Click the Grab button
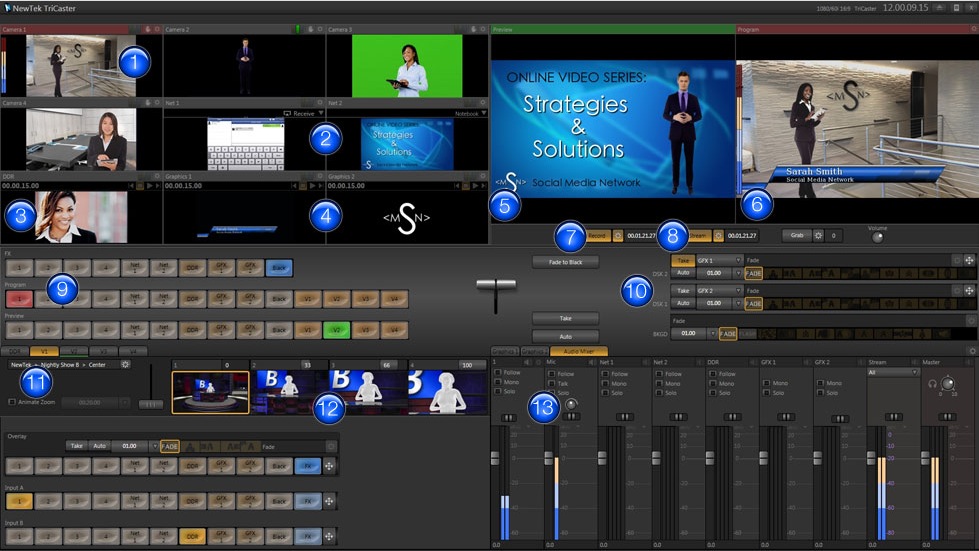 795,236
